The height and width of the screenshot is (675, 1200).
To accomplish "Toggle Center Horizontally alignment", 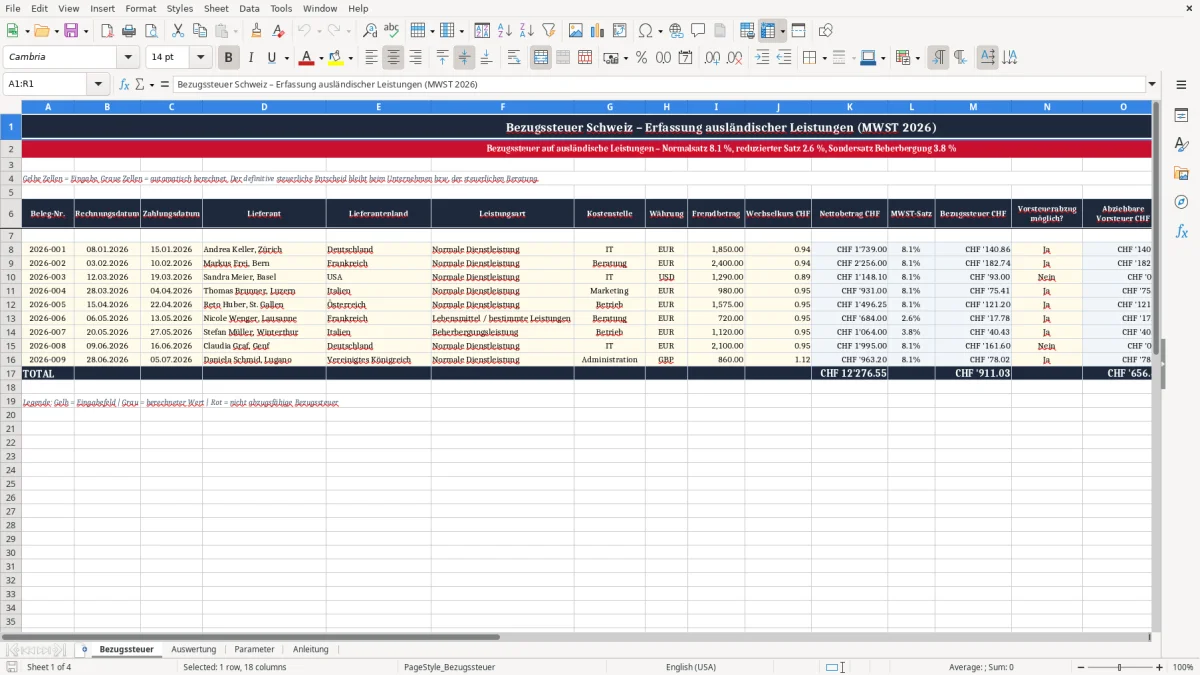I will [394, 58].
